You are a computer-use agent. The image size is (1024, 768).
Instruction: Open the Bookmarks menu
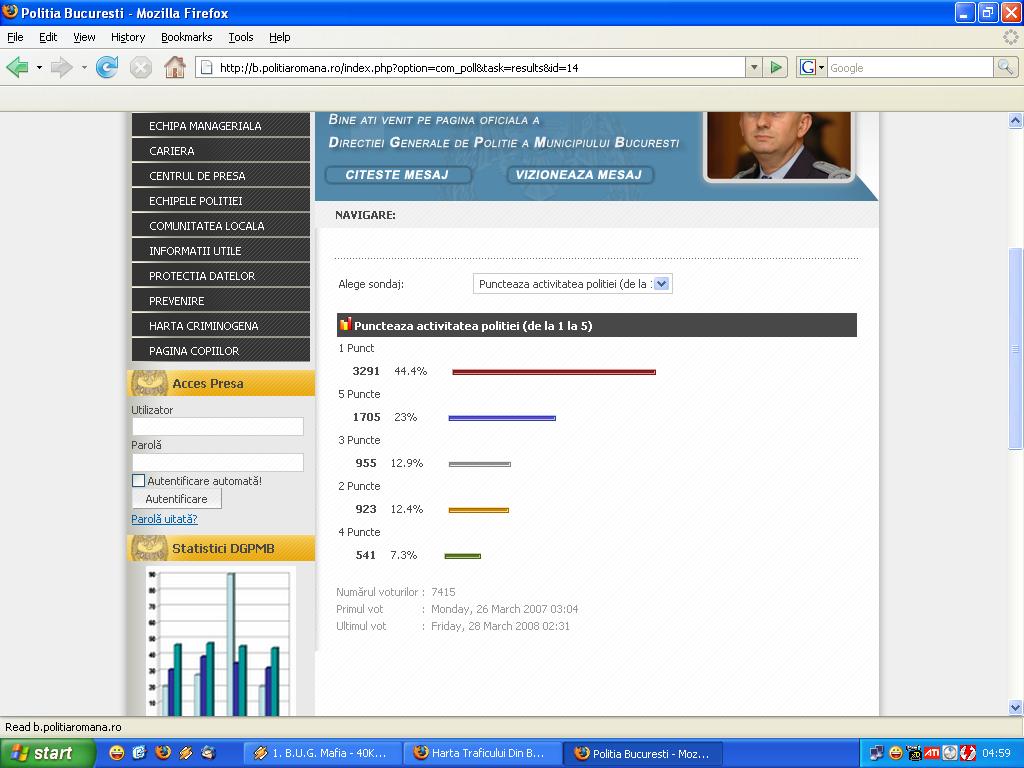[186, 37]
